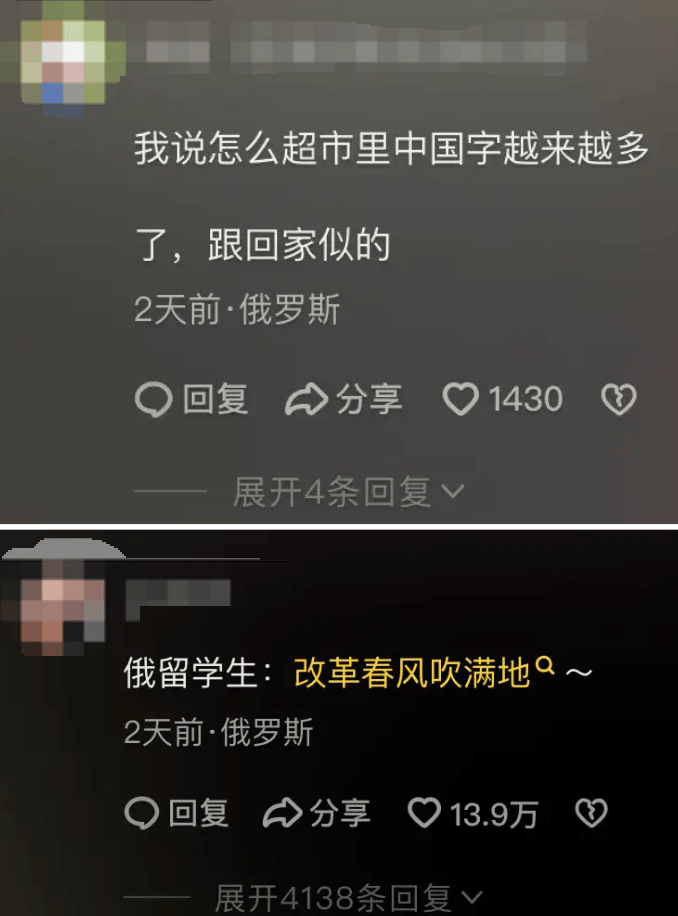
Task: Tap the small search magnifier after 吹满地
Action: click(545, 665)
